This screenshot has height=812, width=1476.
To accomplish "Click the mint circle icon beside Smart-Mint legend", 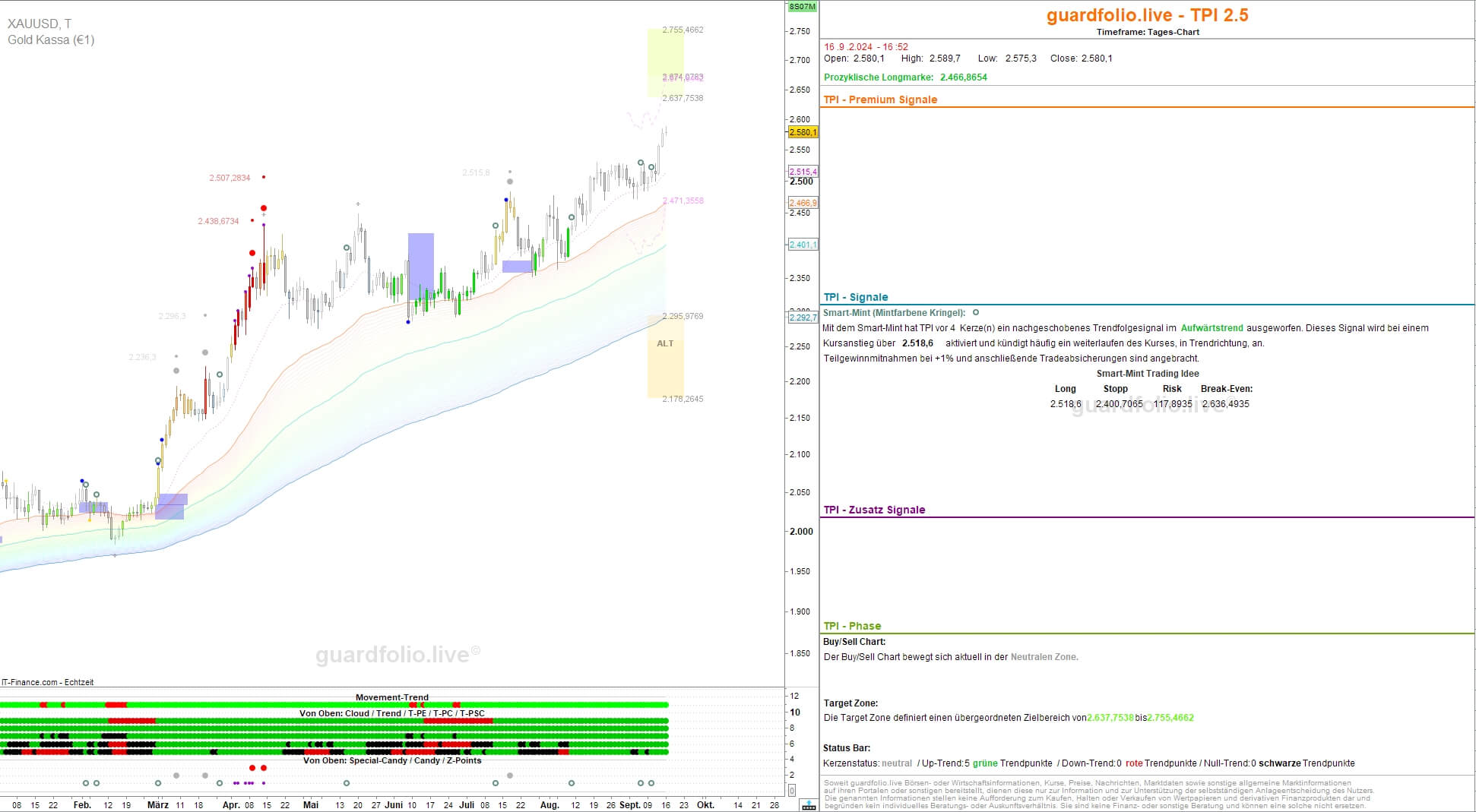I will click(976, 312).
